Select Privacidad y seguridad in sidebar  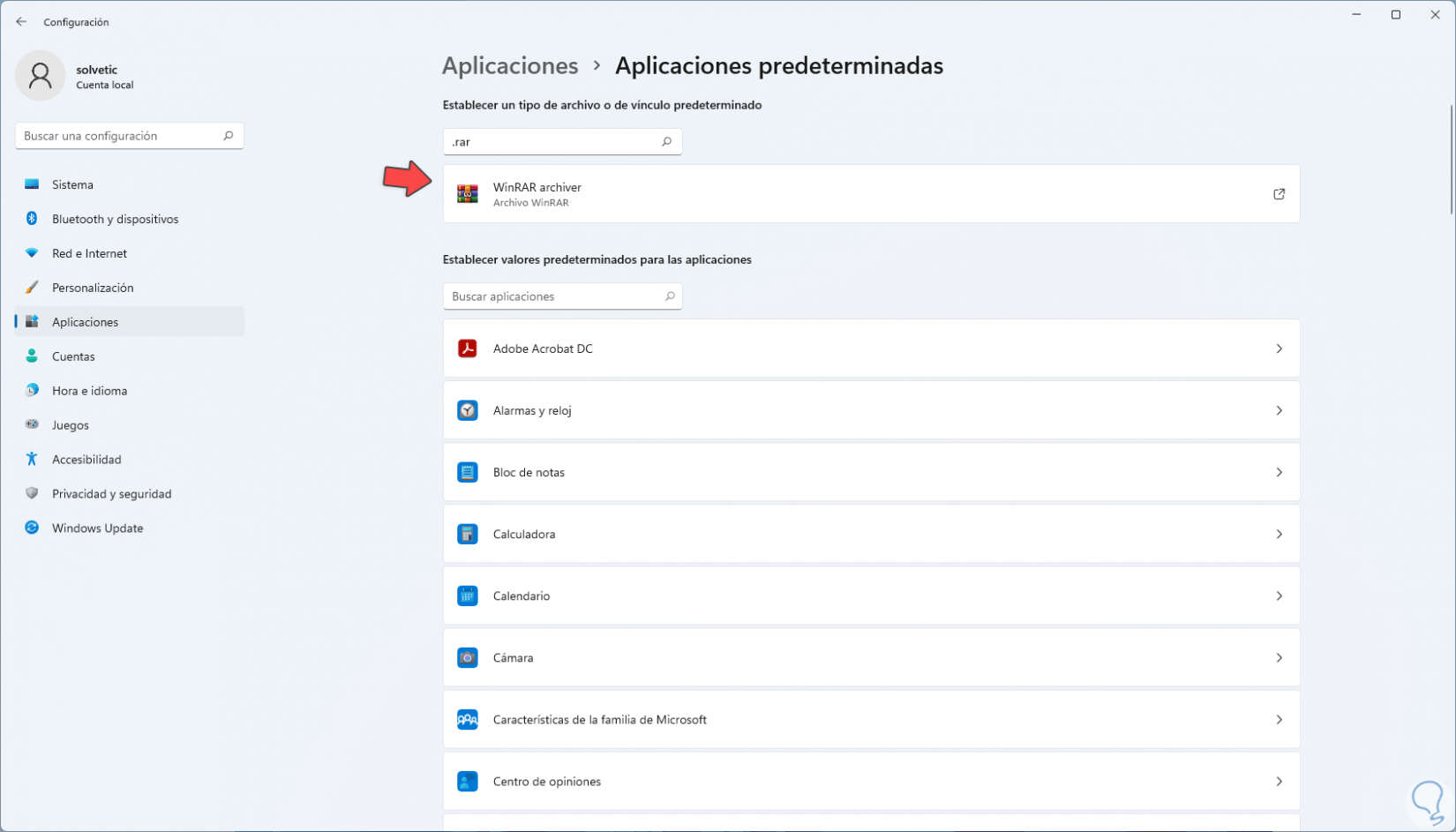[x=111, y=494]
